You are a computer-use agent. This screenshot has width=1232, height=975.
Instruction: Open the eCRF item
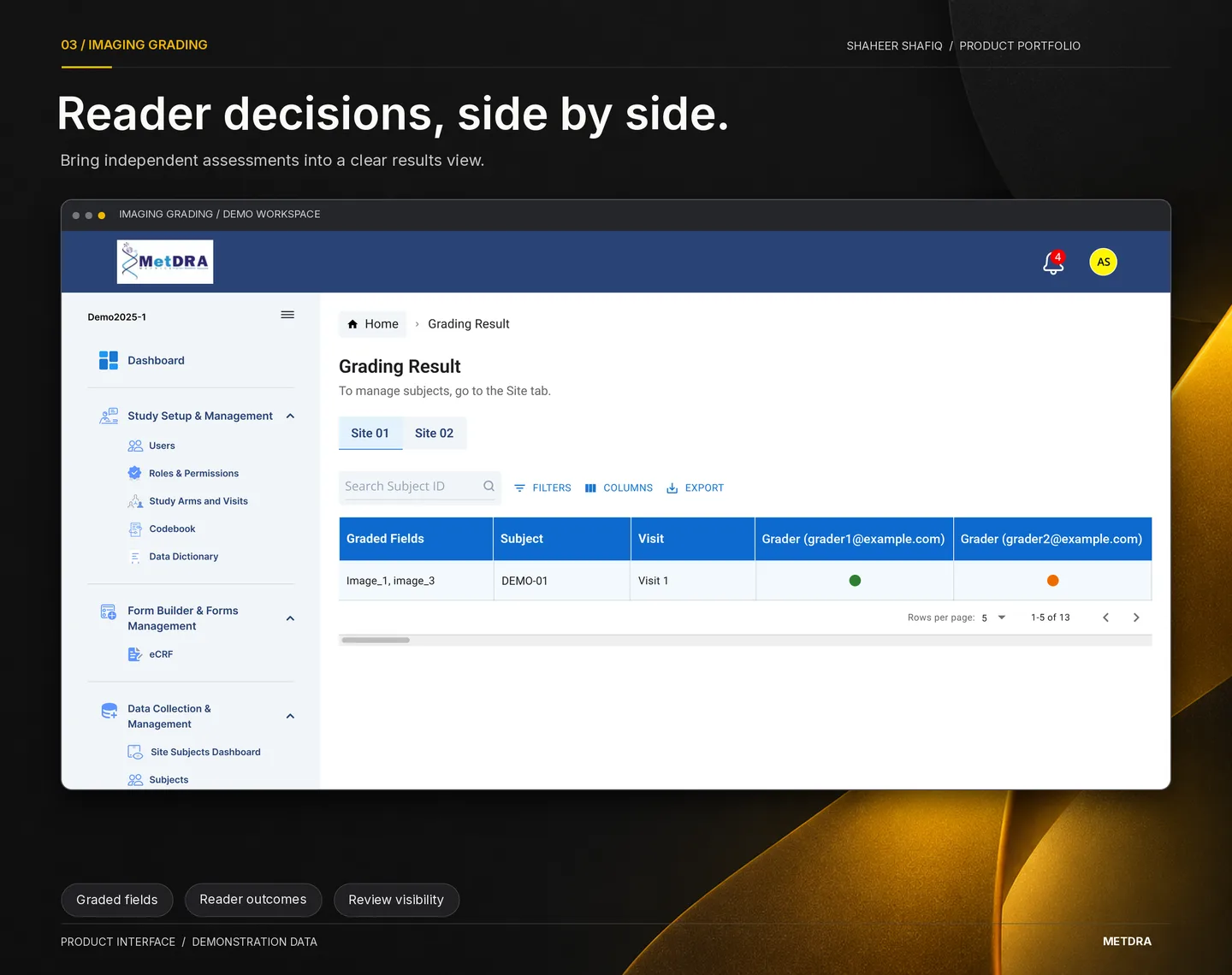pyautogui.click(x=161, y=654)
